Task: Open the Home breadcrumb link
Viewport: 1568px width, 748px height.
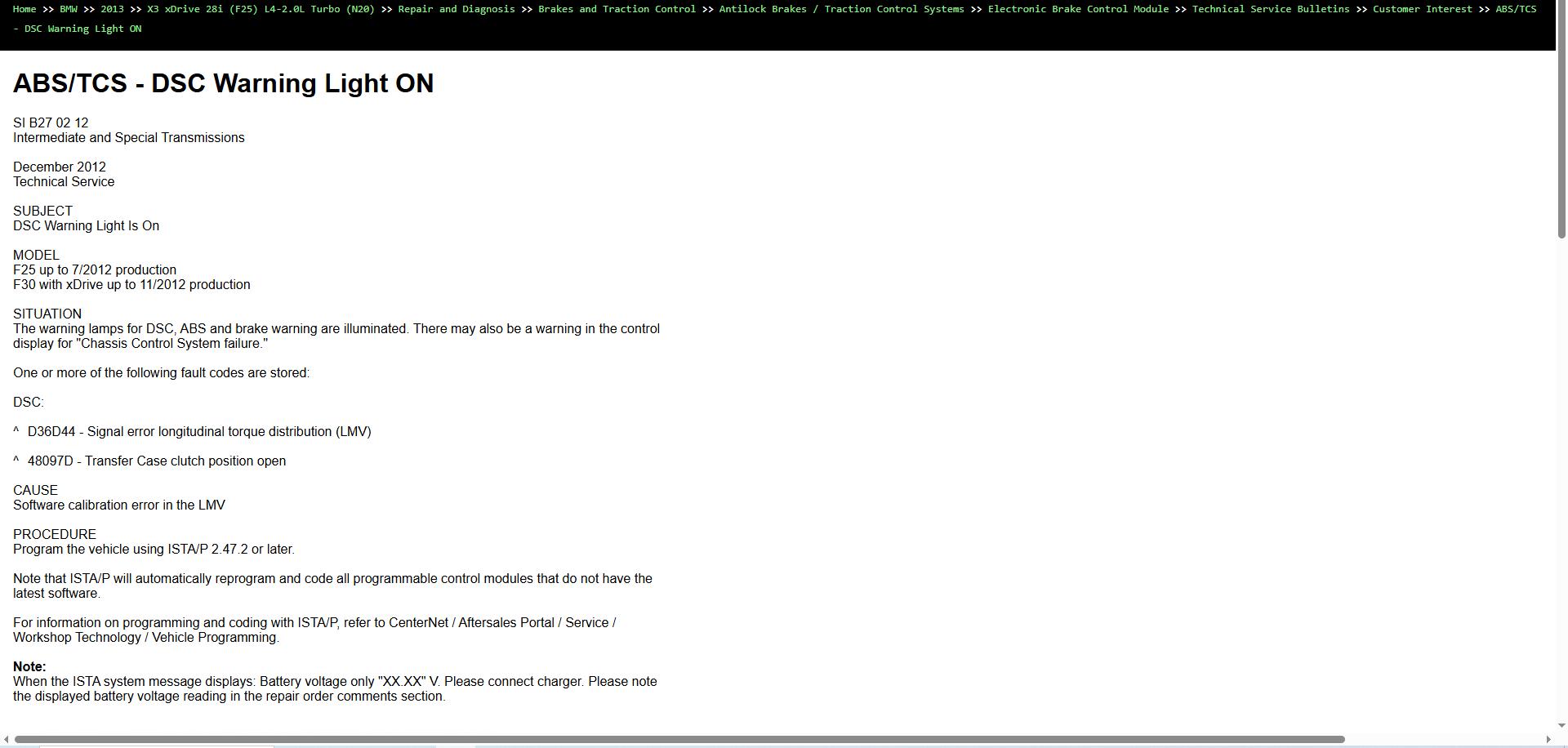Action: pos(24,9)
